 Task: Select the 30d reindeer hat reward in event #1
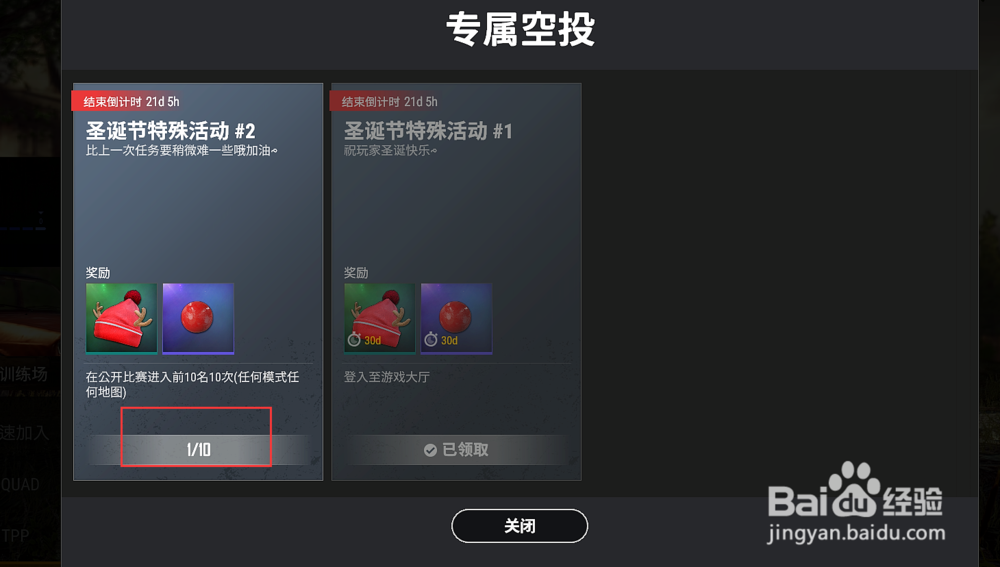point(379,318)
